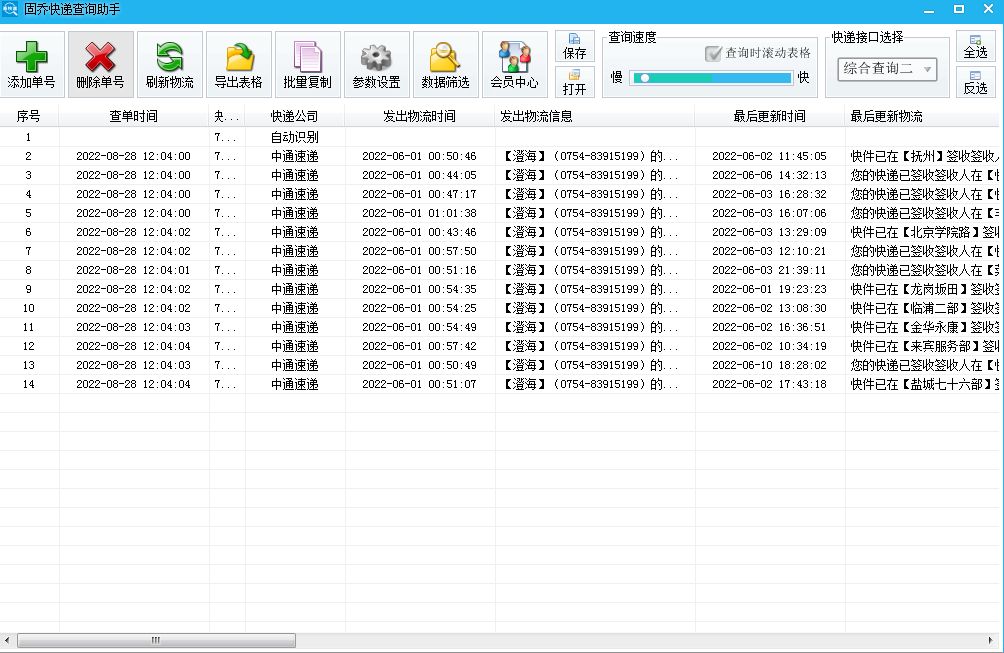The height and width of the screenshot is (653, 1004).
Task: Click the 数据筛选 data filter icon
Action: [445, 63]
